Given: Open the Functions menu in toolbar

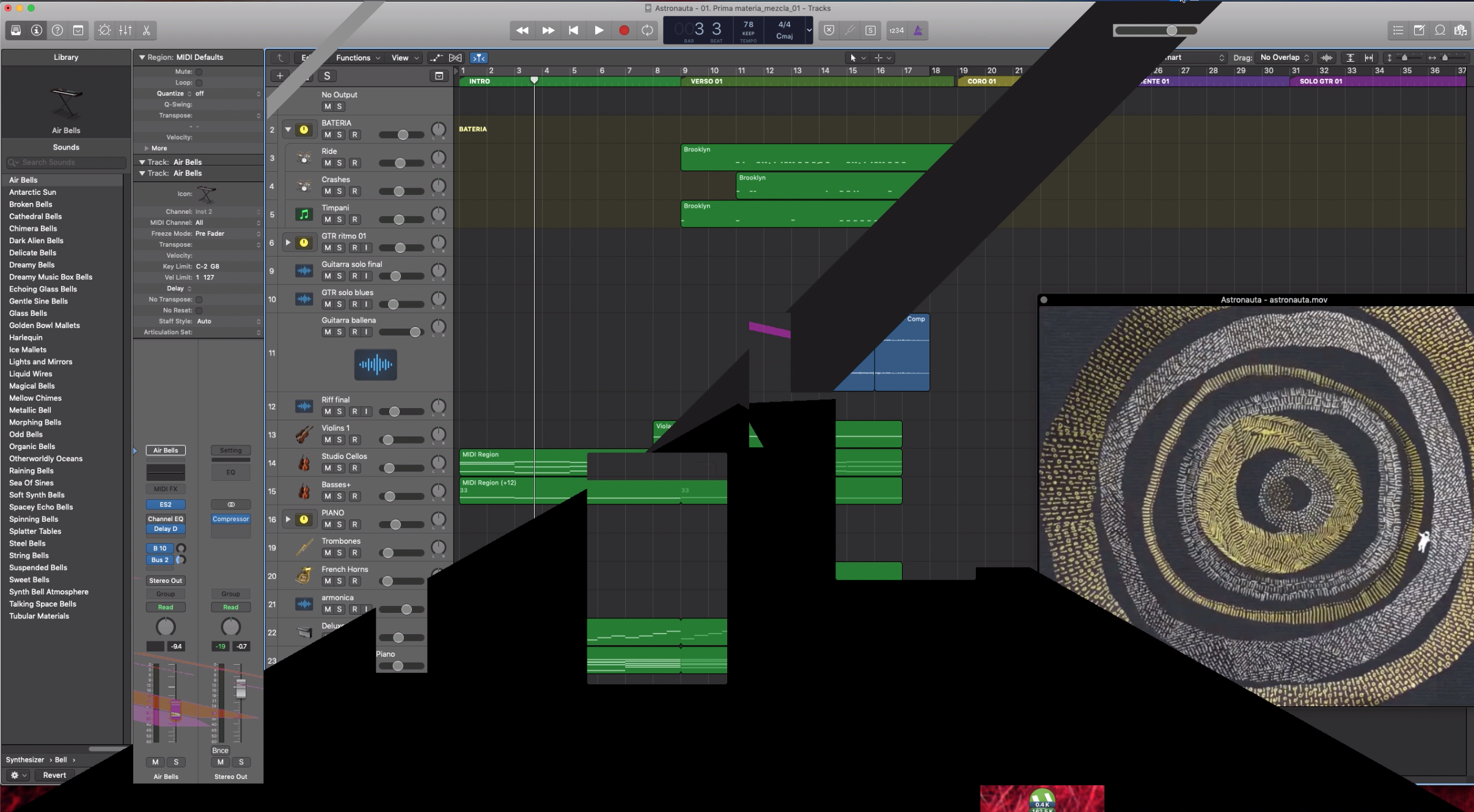Looking at the screenshot, I should [x=355, y=58].
